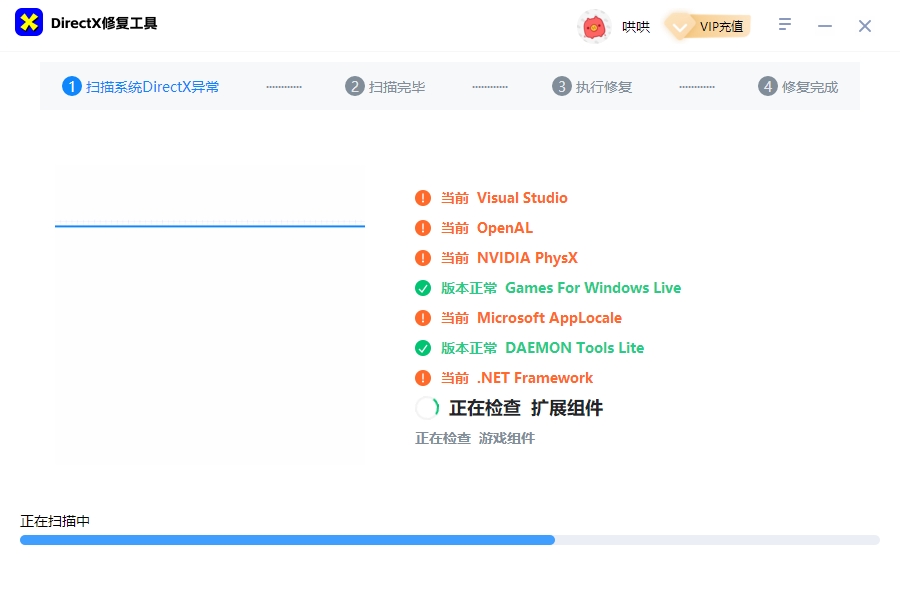Select the 当前 OpenAL result text

tap(487, 228)
